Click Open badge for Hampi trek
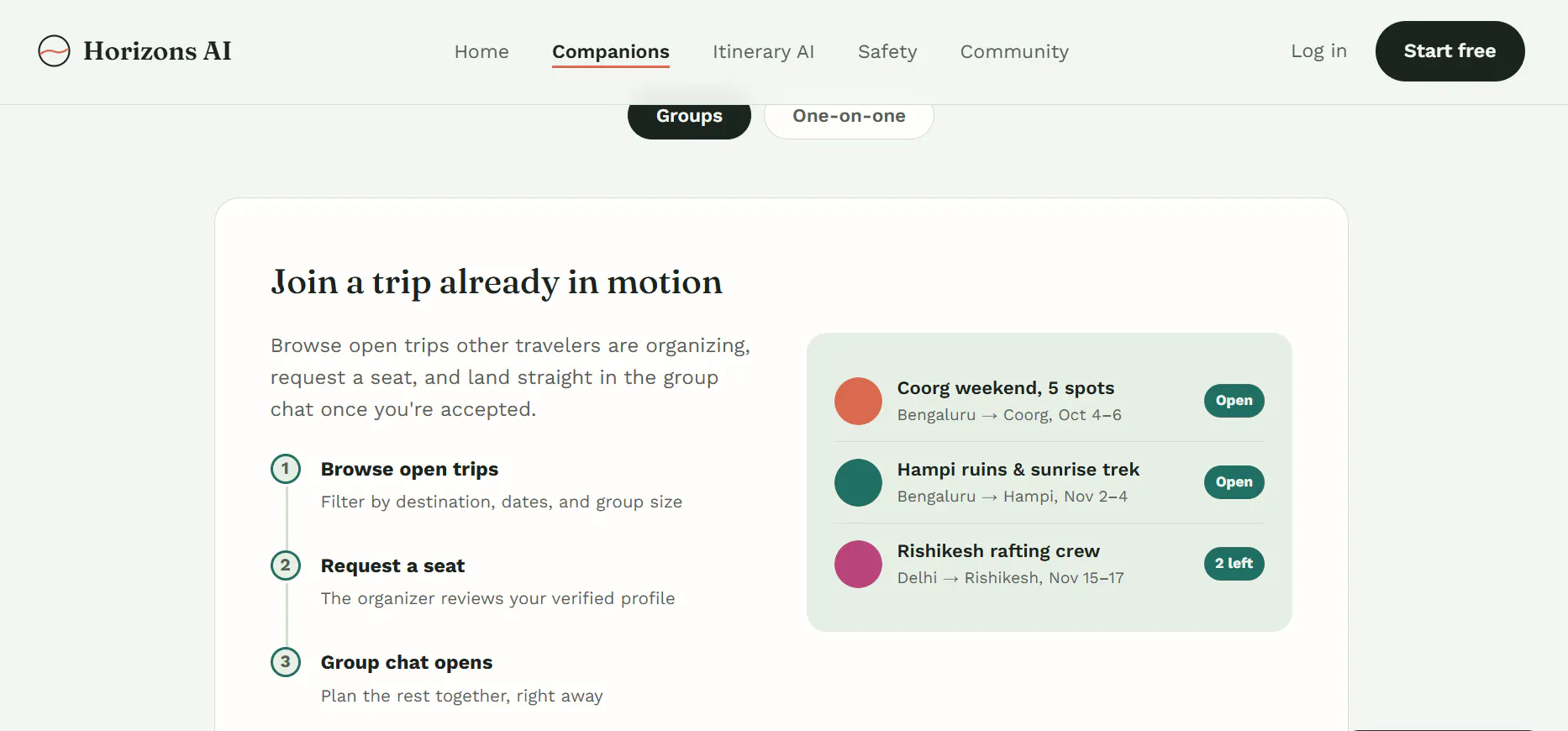Image resolution: width=1568 pixels, height=731 pixels. (1234, 482)
